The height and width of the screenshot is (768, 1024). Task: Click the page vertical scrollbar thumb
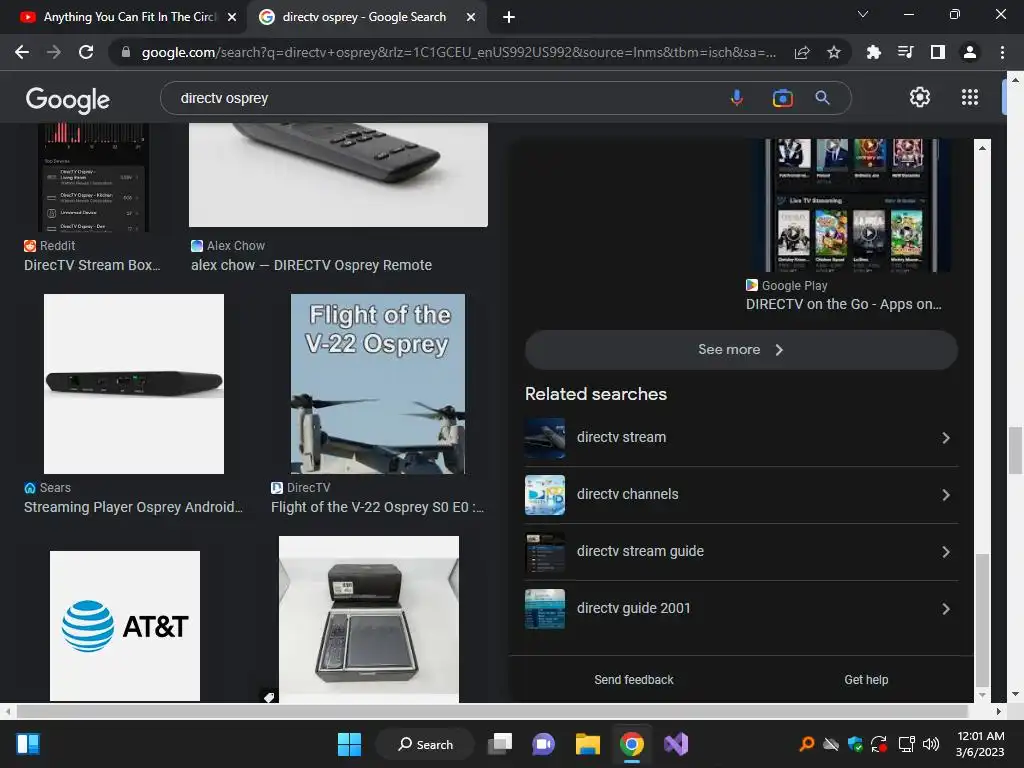point(1016,450)
